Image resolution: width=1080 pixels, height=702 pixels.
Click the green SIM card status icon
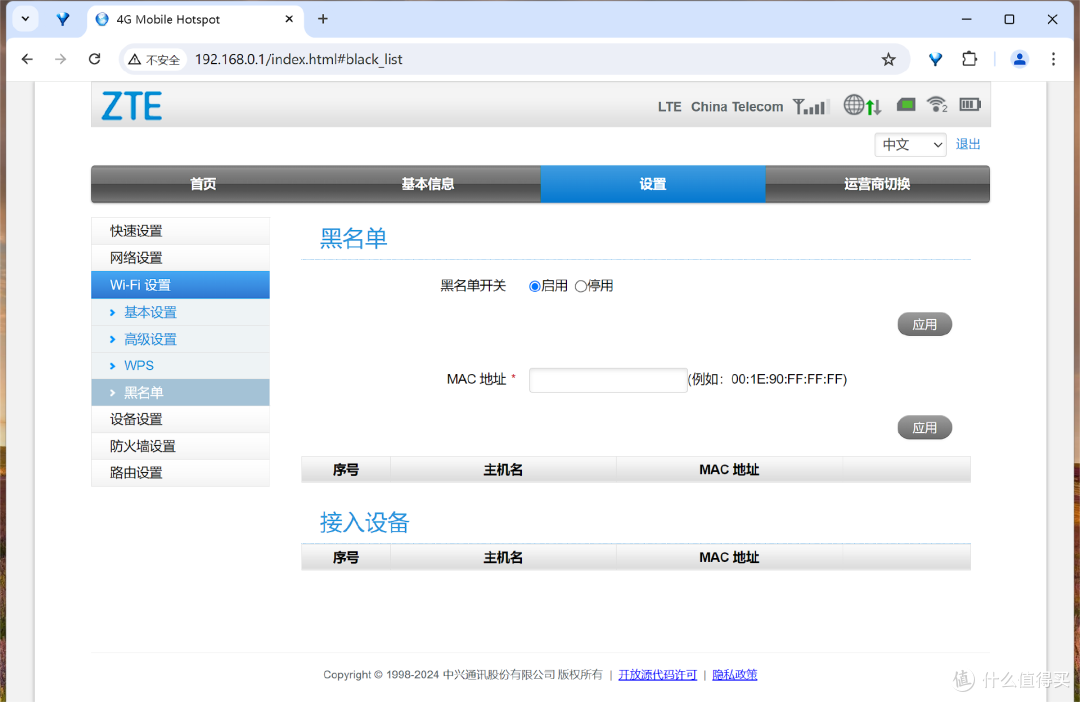(x=906, y=105)
